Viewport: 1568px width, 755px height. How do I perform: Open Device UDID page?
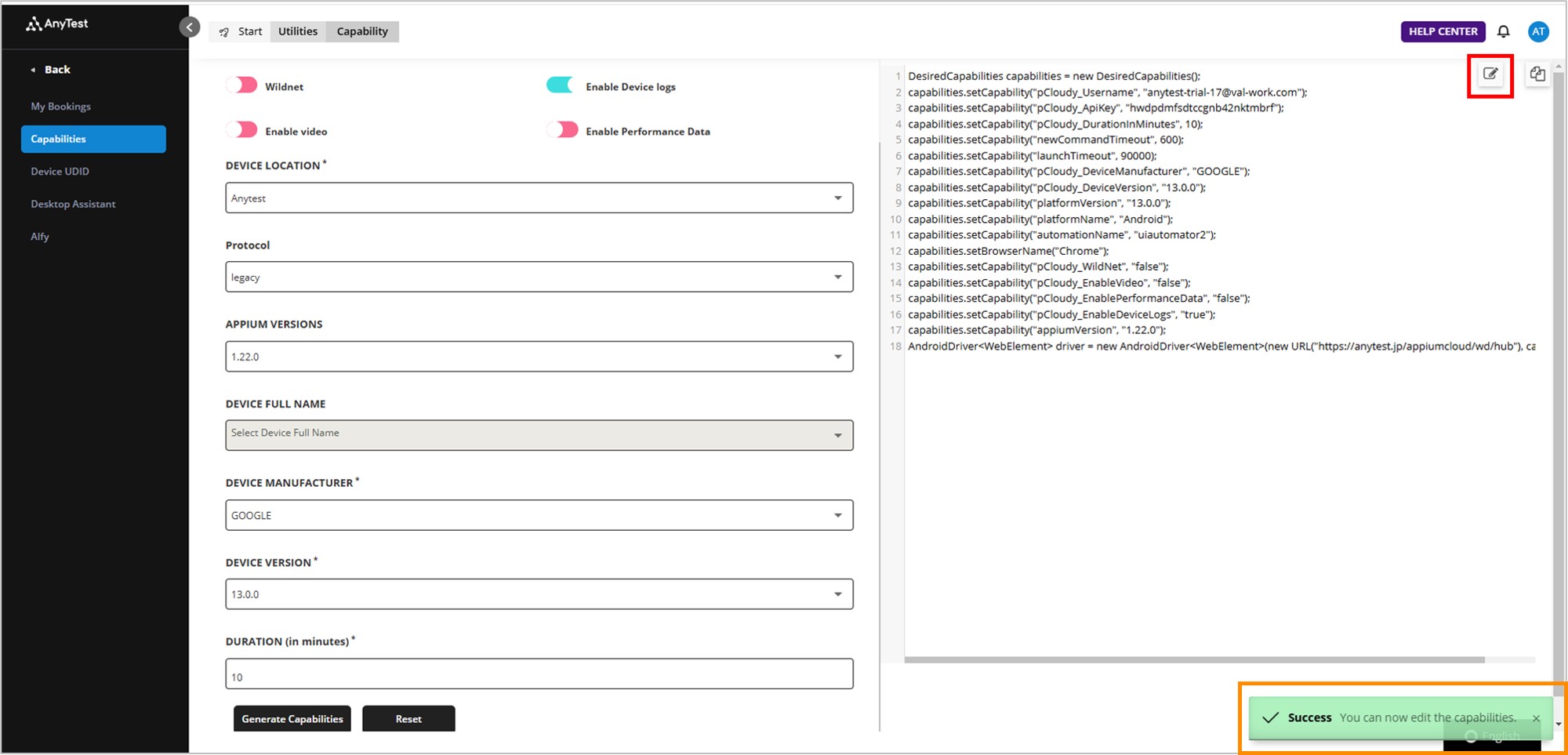click(60, 172)
